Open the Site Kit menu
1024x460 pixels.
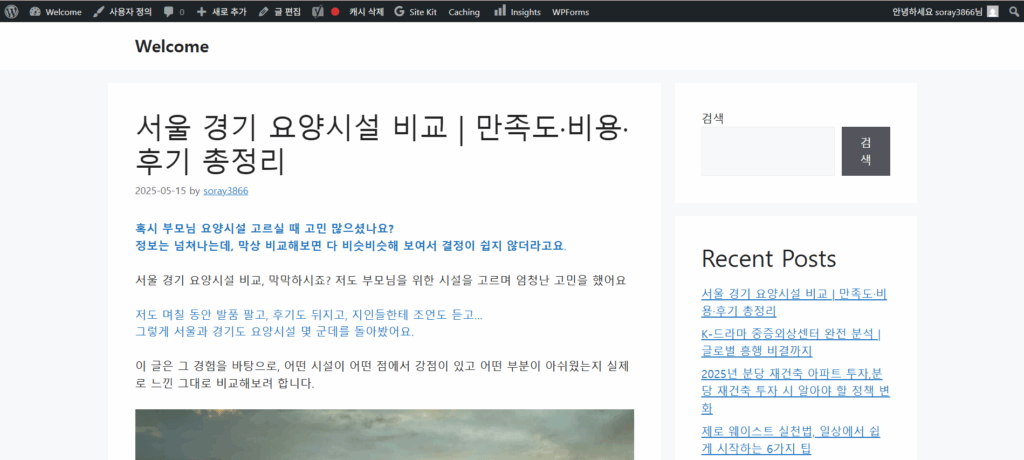[415, 11]
